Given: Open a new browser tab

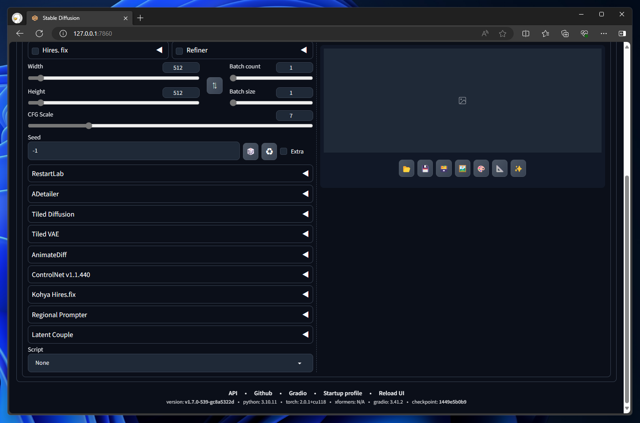Looking at the screenshot, I should coord(140,18).
